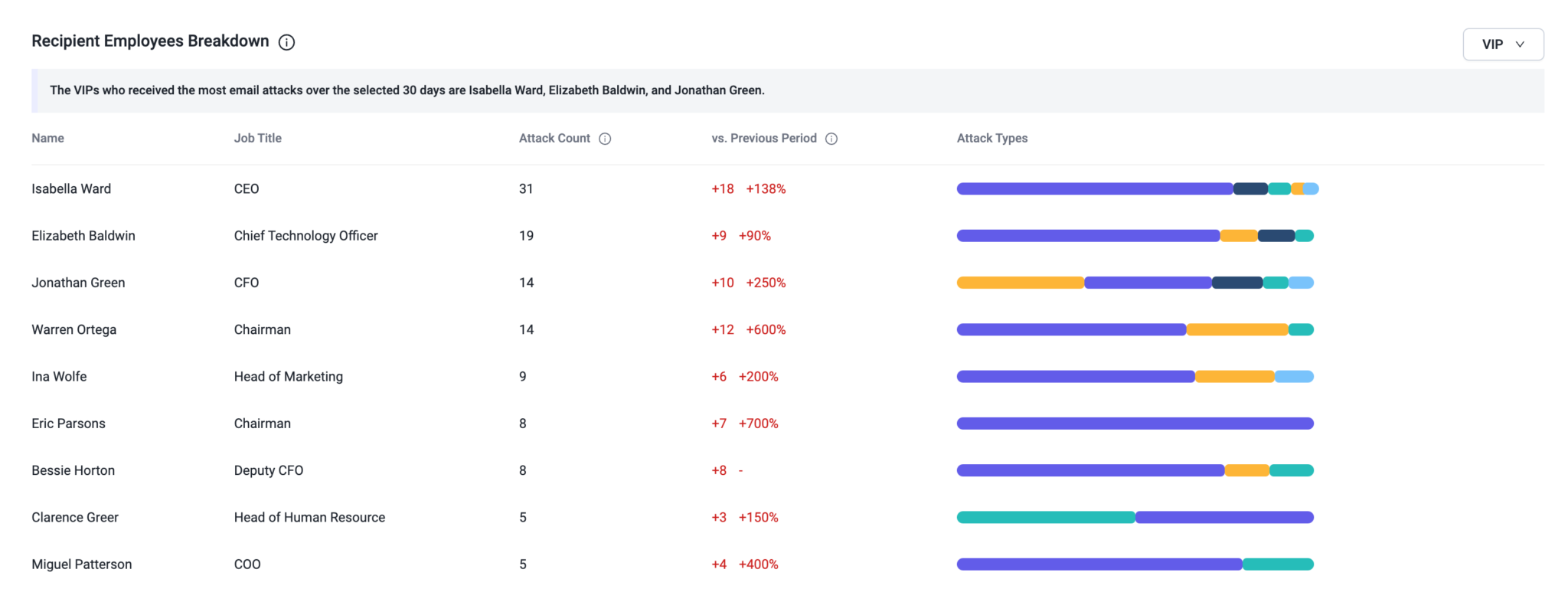The image size is (1568, 602).
Task: Select Bessie Horton's name
Action: tap(73, 470)
